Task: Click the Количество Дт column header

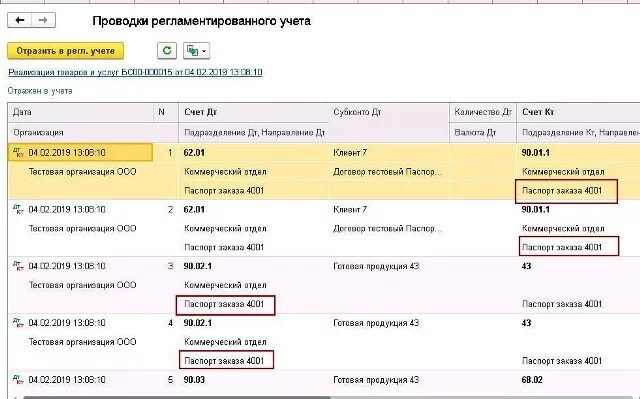Action: coord(482,112)
